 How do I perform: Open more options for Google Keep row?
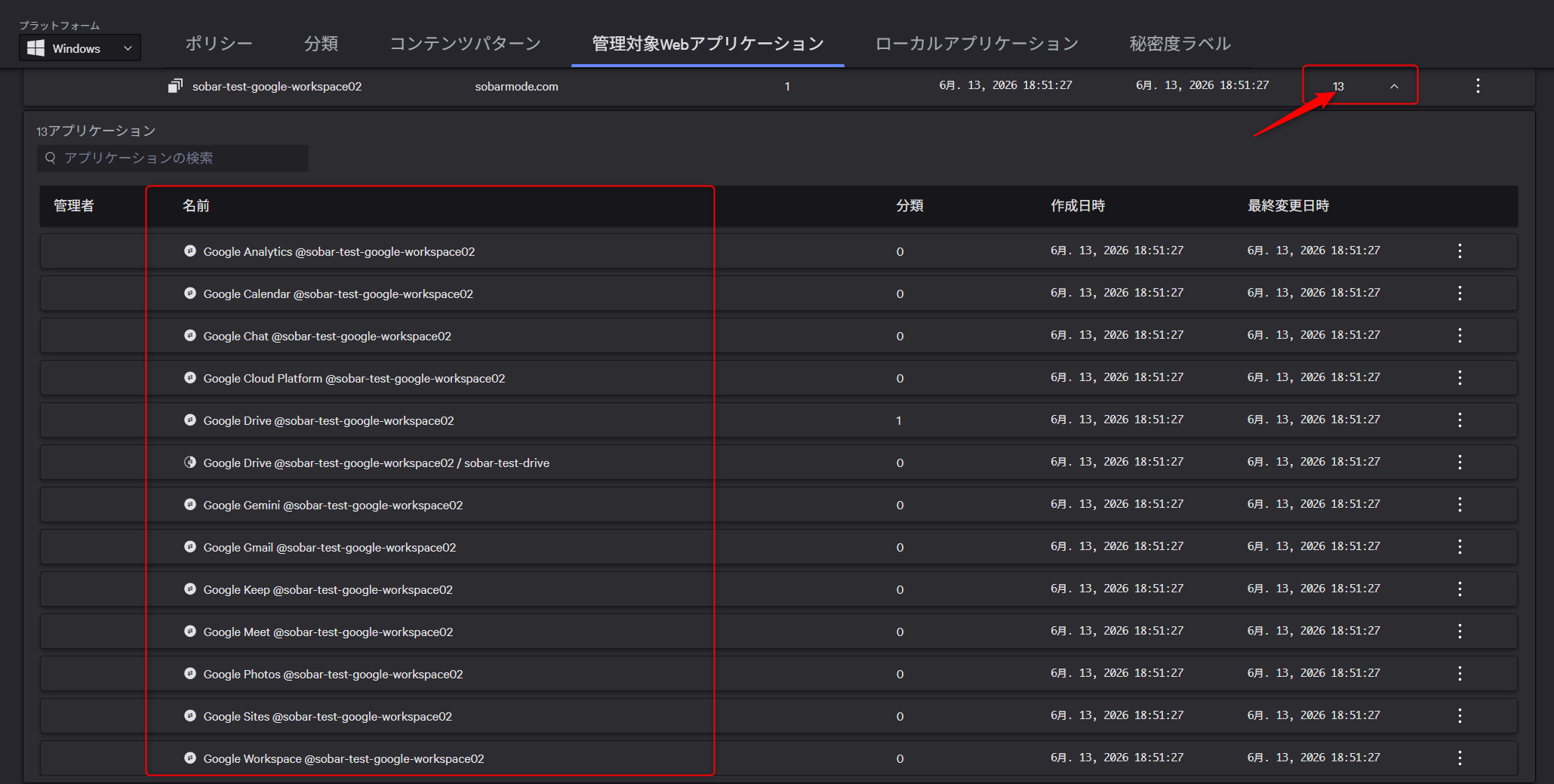click(1460, 589)
